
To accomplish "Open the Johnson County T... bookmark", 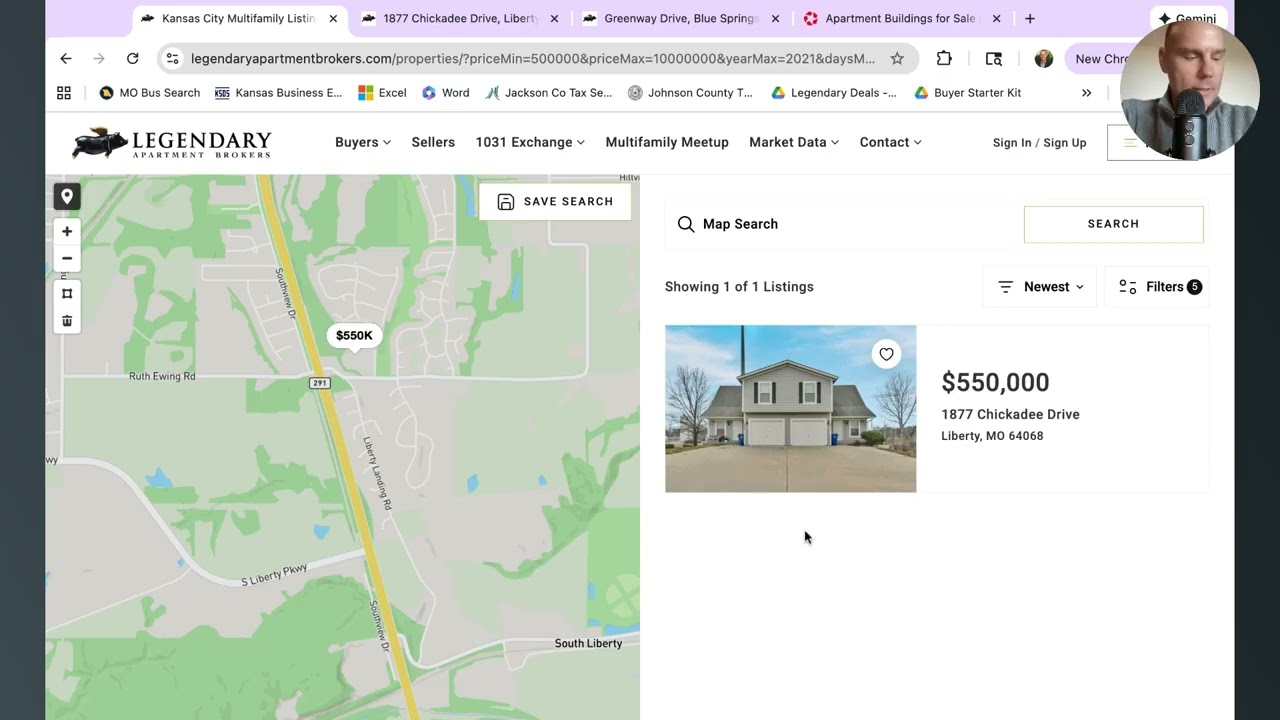I will pos(691,93).
